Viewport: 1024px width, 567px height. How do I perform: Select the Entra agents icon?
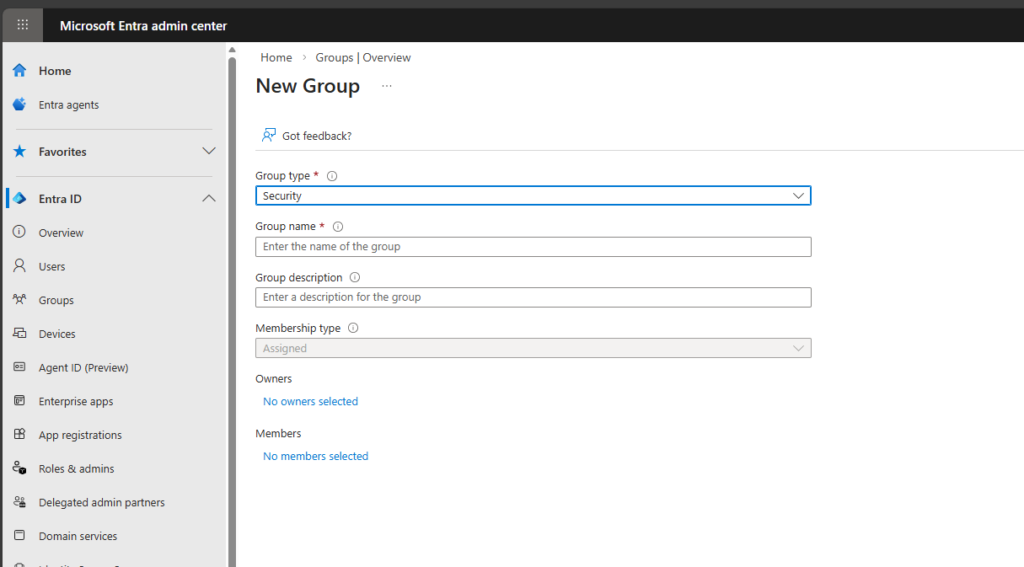click(x=19, y=105)
